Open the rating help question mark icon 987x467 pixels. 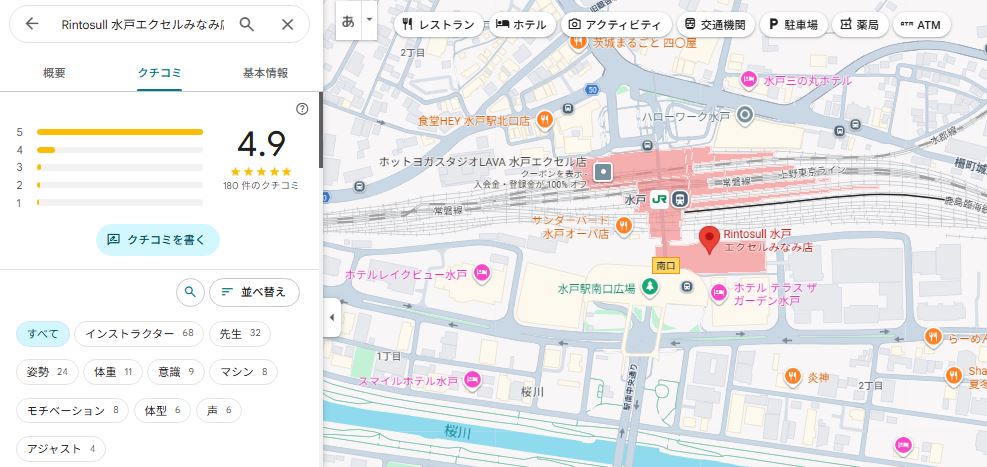click(302, 109)
